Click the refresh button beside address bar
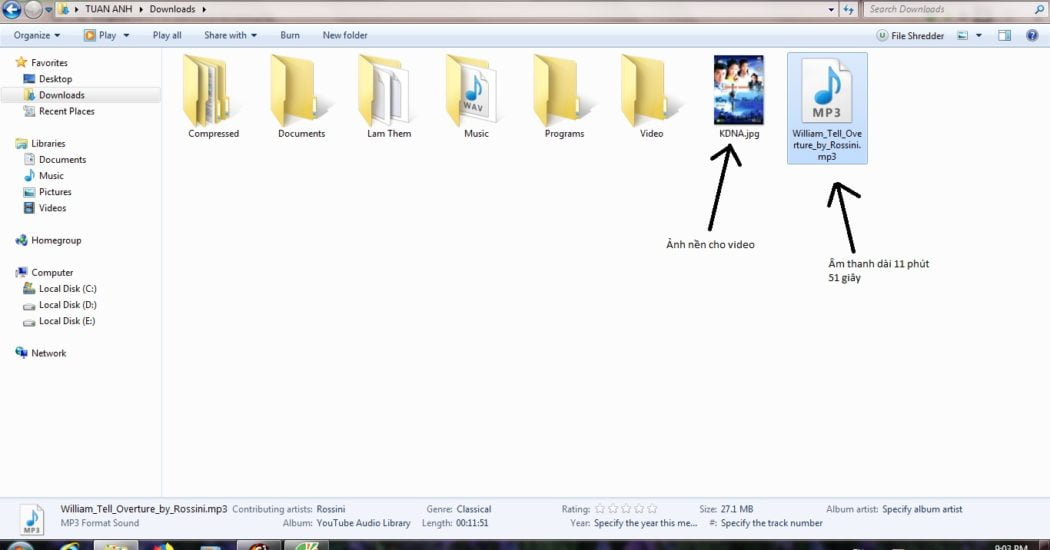Screen dimensions: 1050x550 point(848,9)
